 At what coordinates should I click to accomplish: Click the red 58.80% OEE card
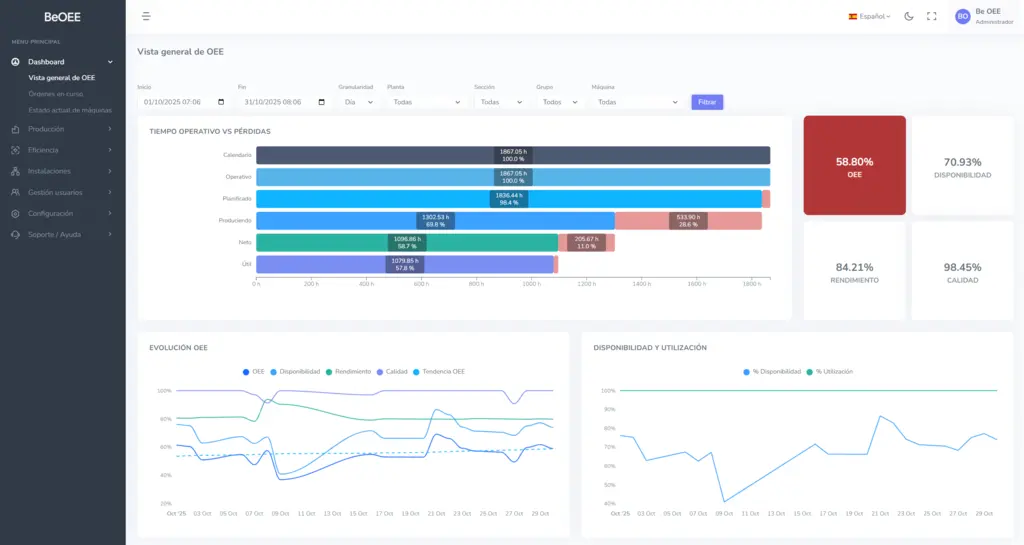854,165
